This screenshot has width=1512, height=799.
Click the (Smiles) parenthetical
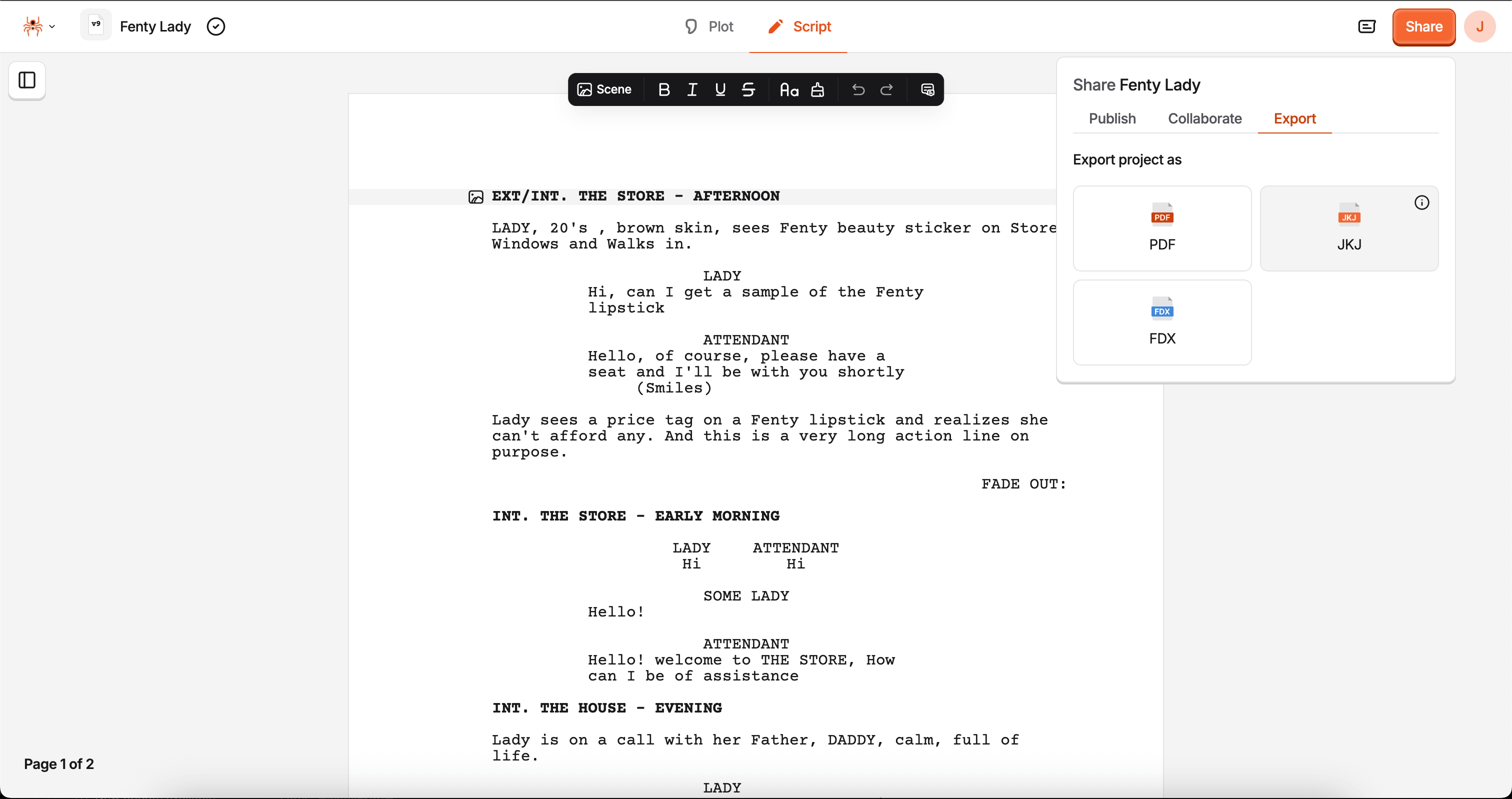[x=674, y=388]
